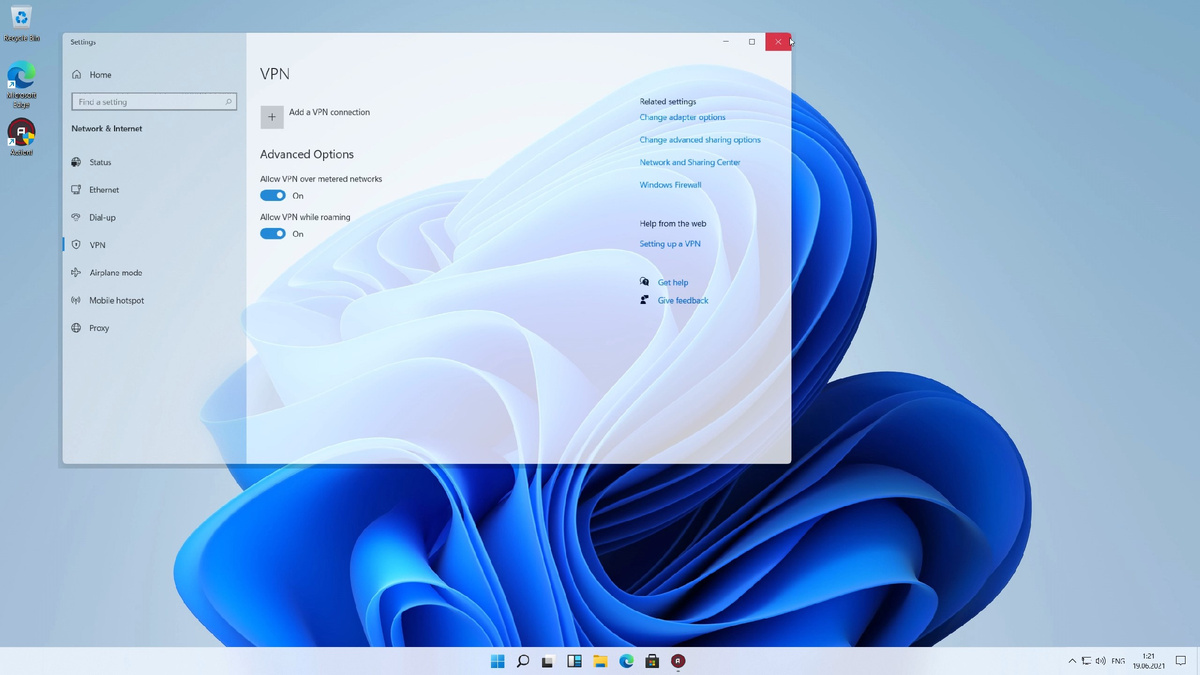Open the Status network page
Screen dimensions: 1200x675
click(x=92, y=162)
